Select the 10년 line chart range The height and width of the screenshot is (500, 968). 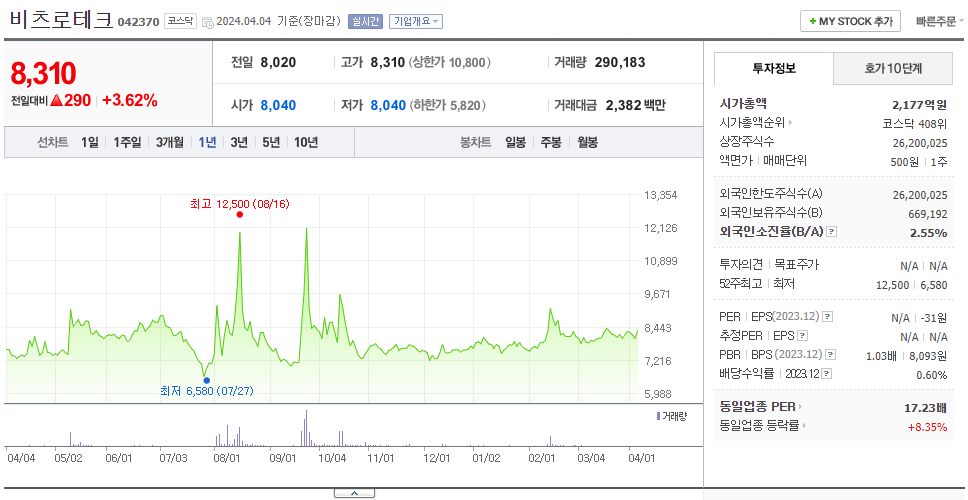tap(306, 143)
